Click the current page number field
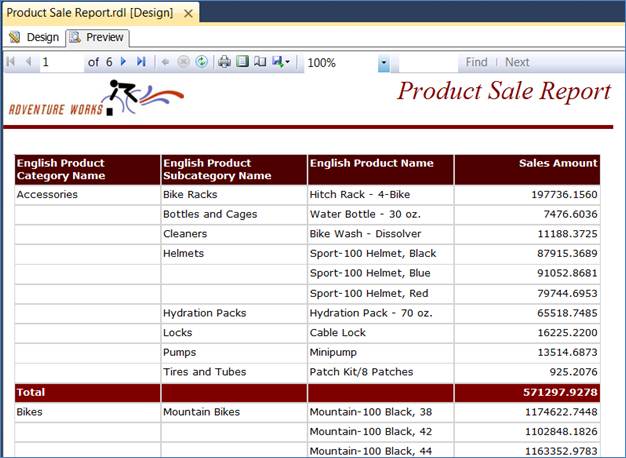 (60, 62)
